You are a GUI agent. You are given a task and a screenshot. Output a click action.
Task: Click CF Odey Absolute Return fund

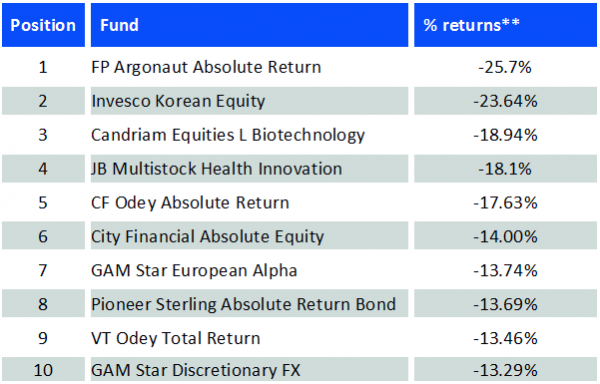(x=190, y=203)
